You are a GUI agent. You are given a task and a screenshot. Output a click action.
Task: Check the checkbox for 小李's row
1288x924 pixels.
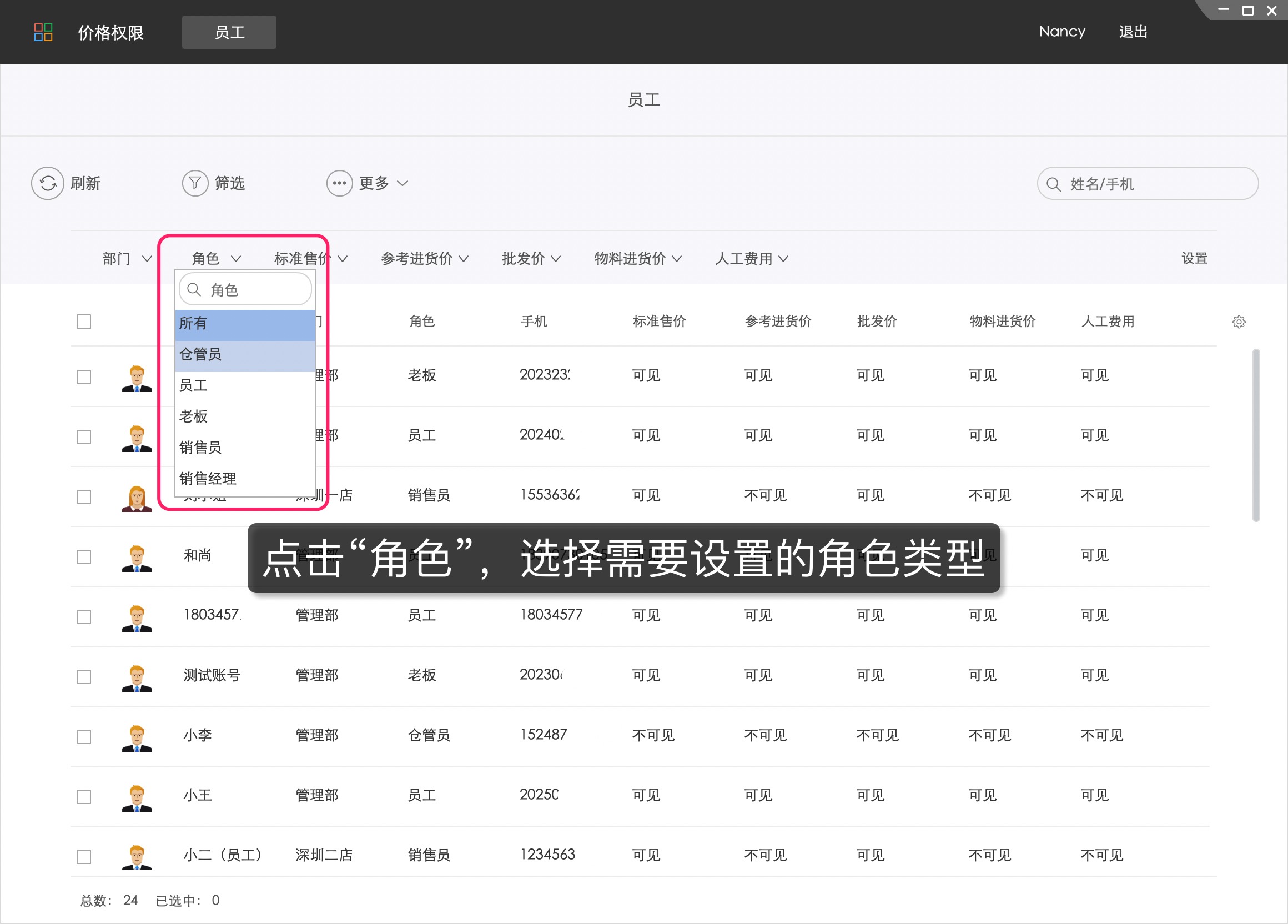[x=83, y=736]
